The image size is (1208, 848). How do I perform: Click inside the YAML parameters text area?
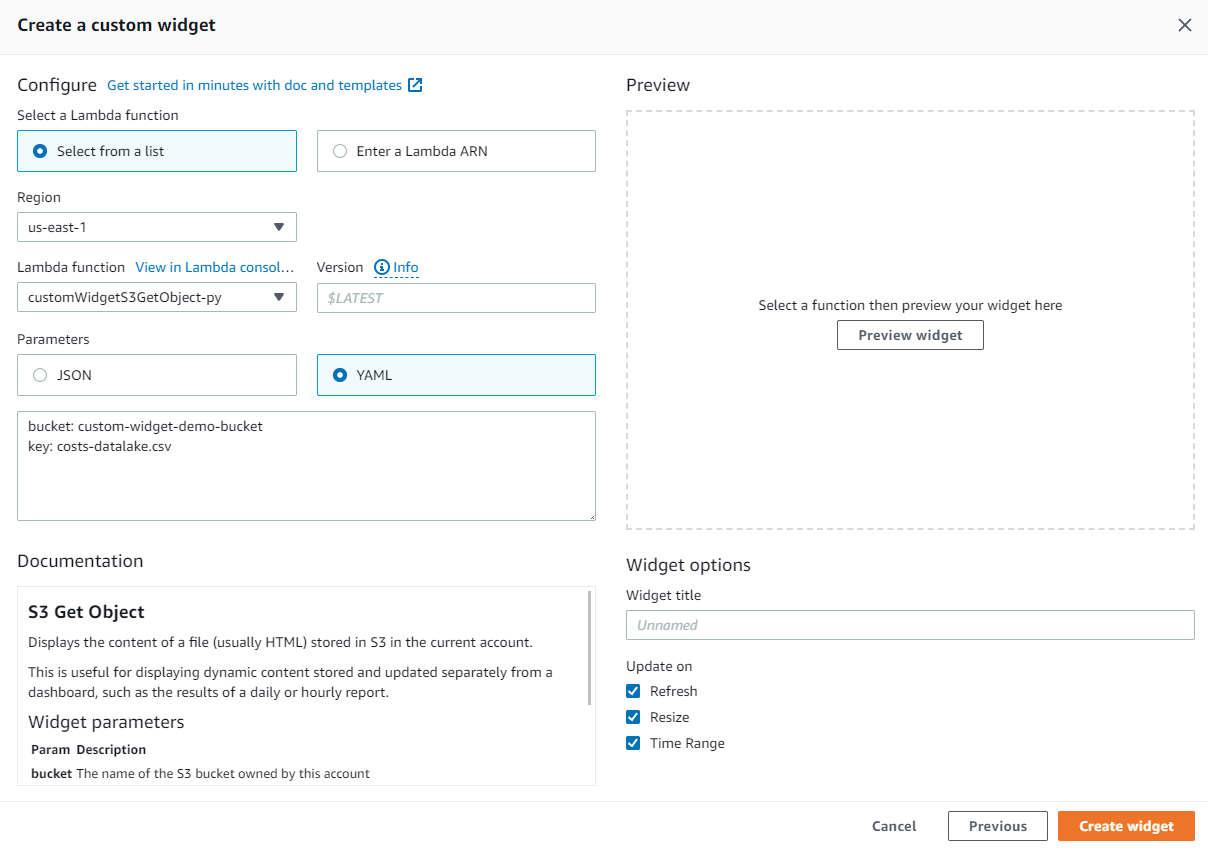coord(307,465)
